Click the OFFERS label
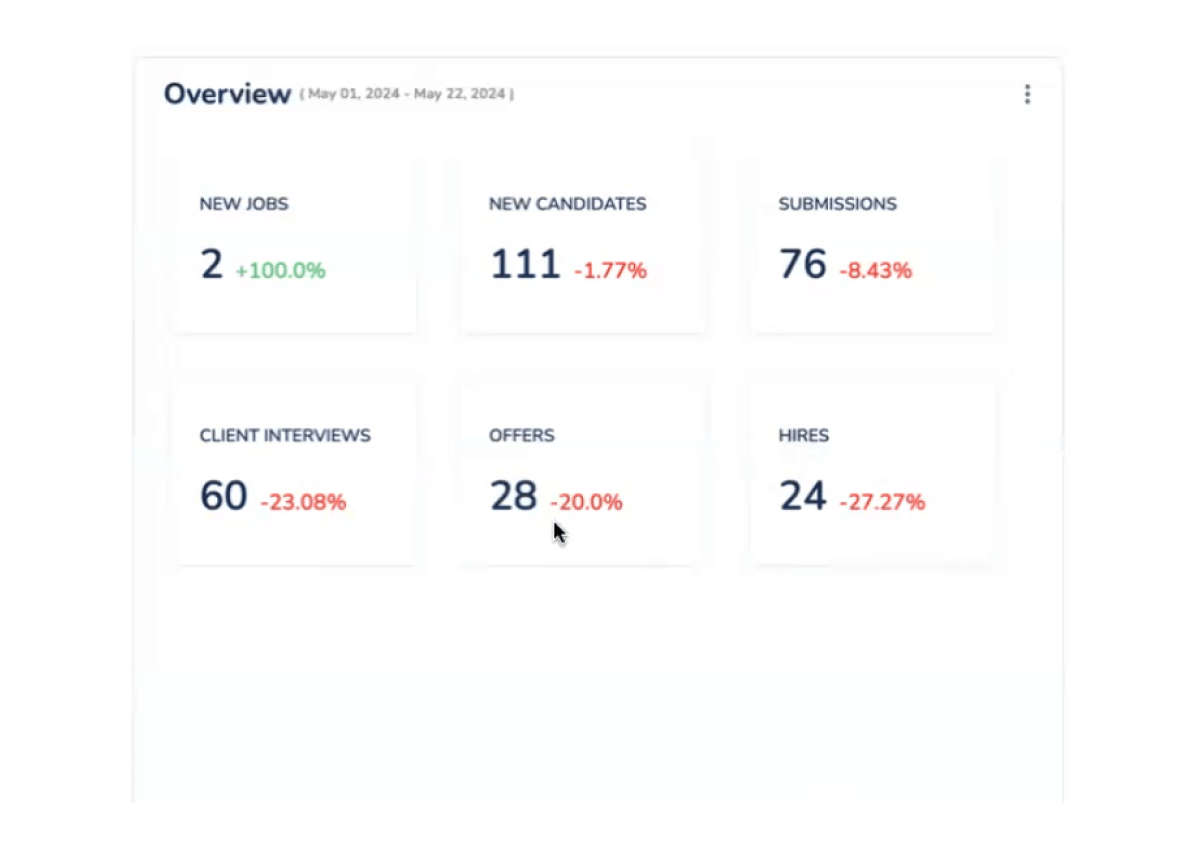 [521, 436]
